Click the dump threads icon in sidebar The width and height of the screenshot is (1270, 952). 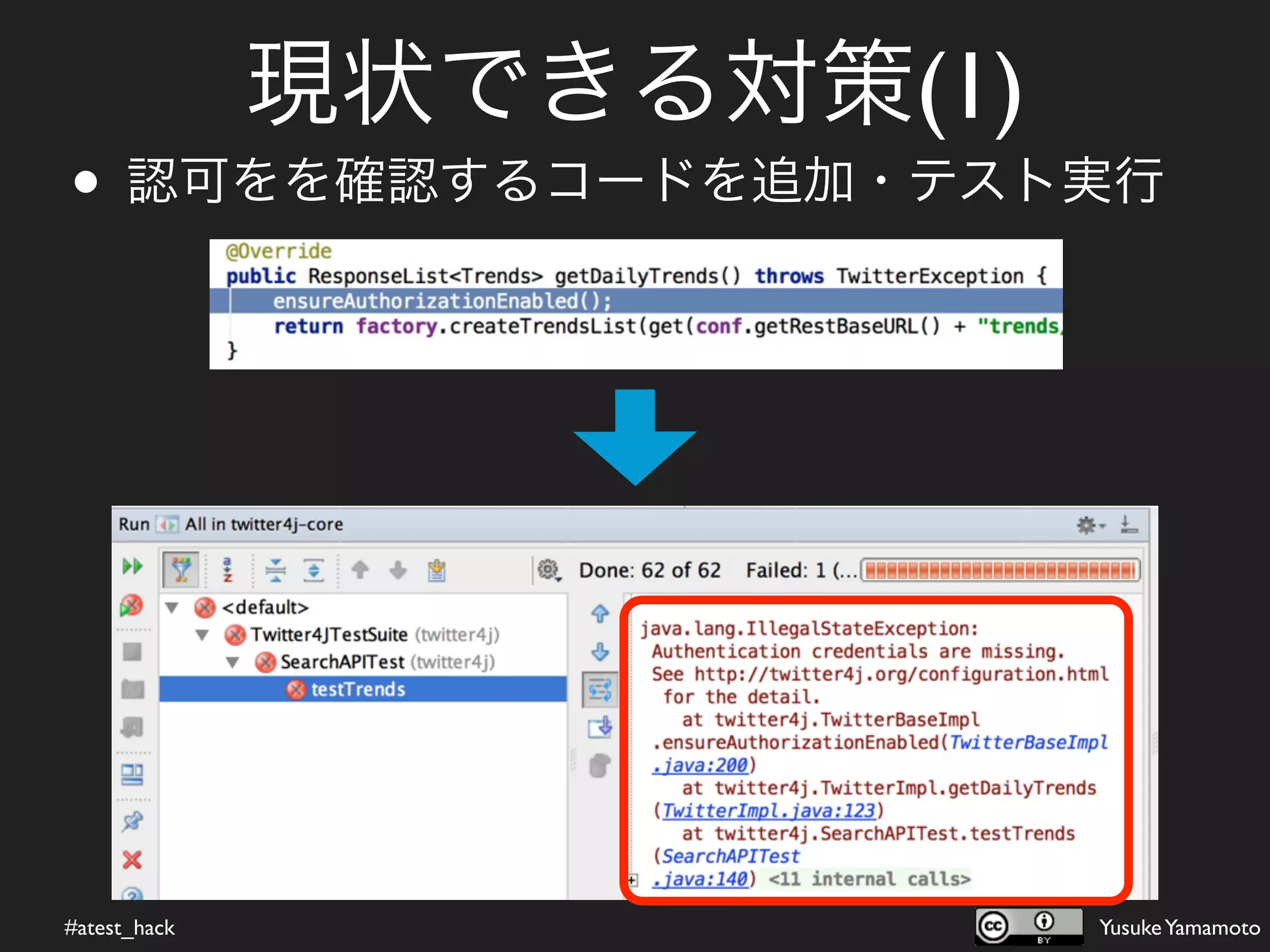133,689
